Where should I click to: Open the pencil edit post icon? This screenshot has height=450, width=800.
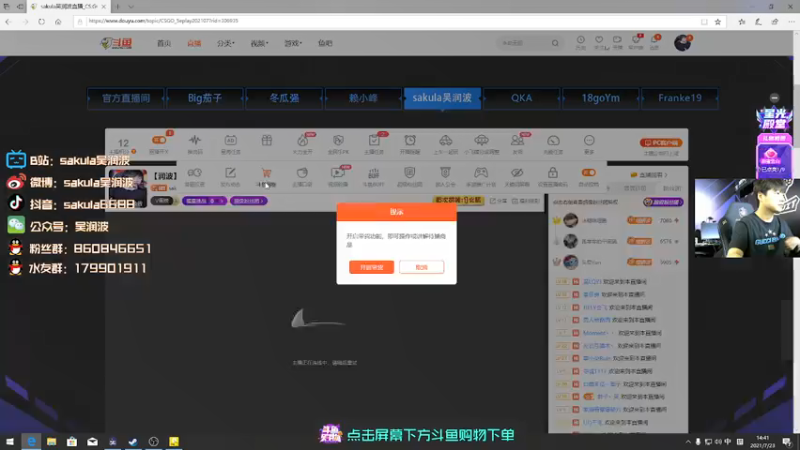(231, 173)
